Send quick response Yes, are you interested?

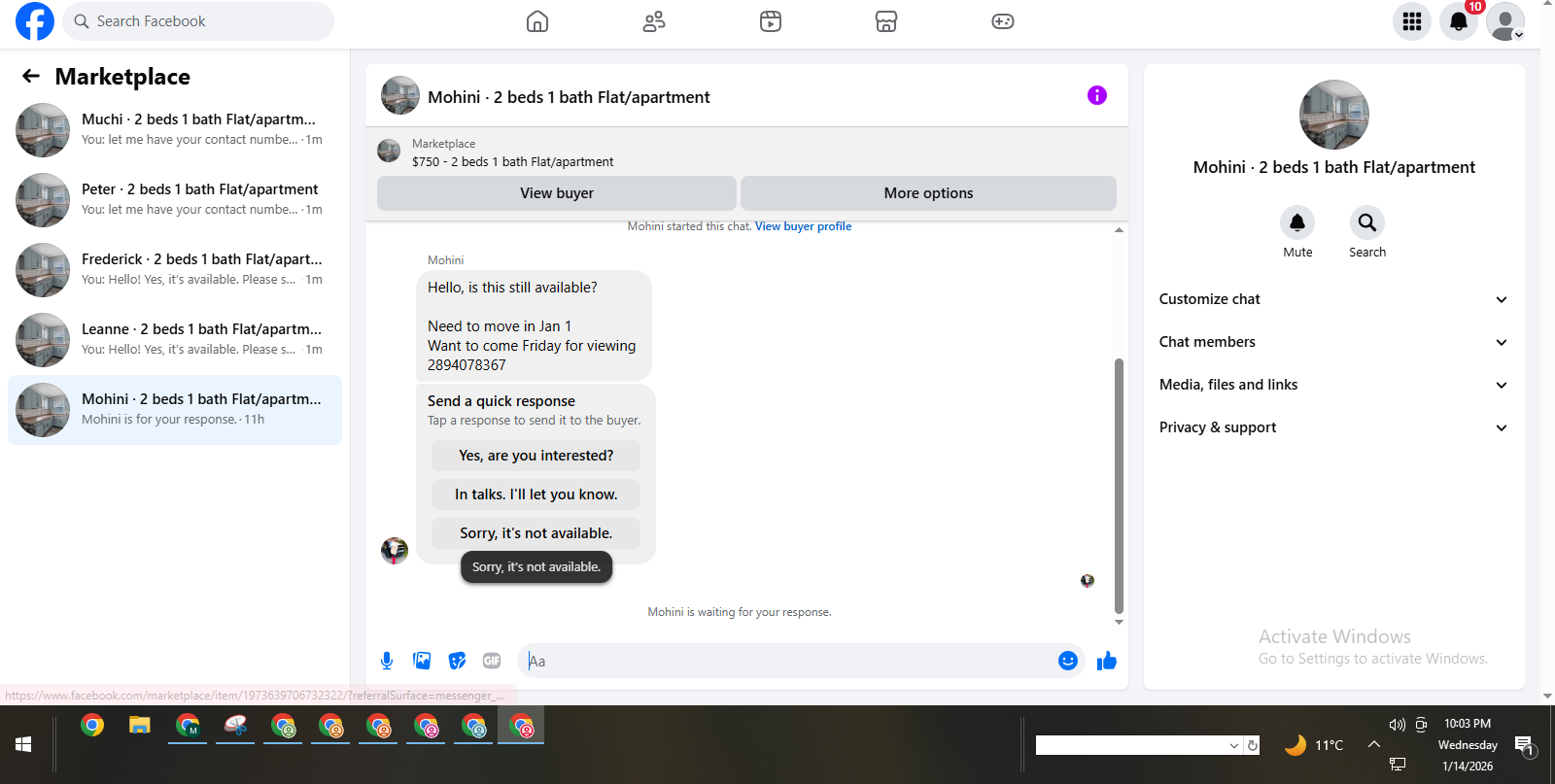point(536,456)
